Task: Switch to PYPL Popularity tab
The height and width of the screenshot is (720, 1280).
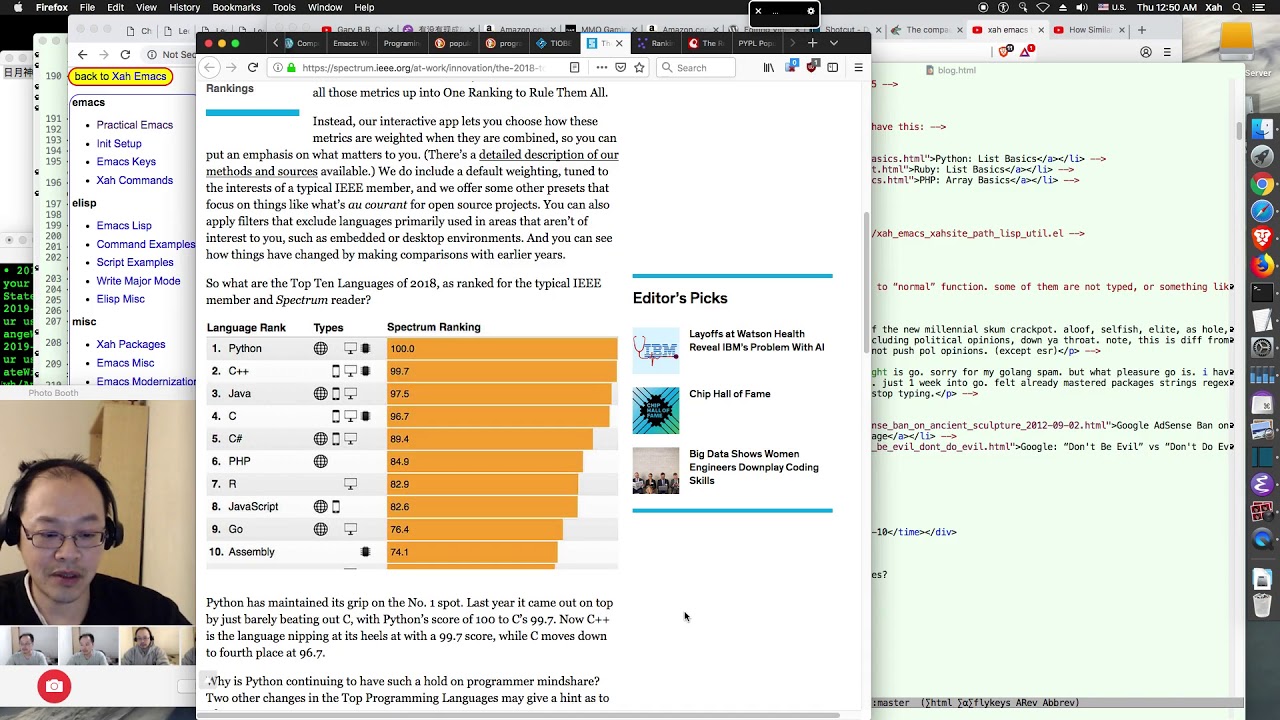Action: [x=756, y=43]
